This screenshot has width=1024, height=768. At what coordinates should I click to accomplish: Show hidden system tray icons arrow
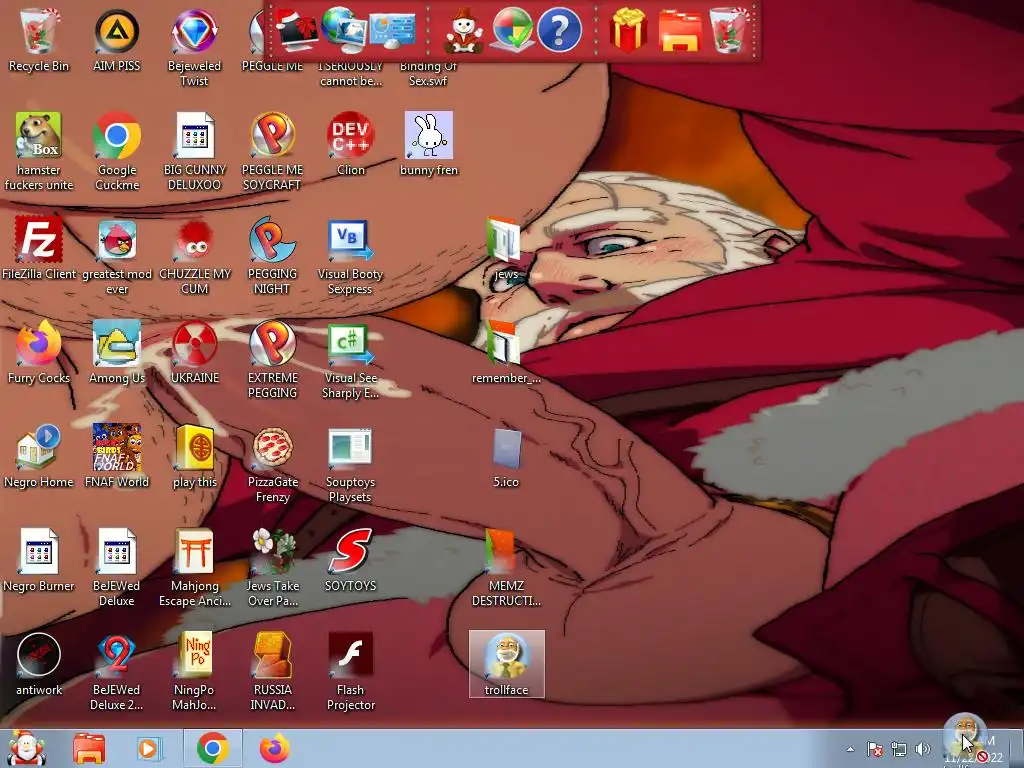tap(850, 749)
